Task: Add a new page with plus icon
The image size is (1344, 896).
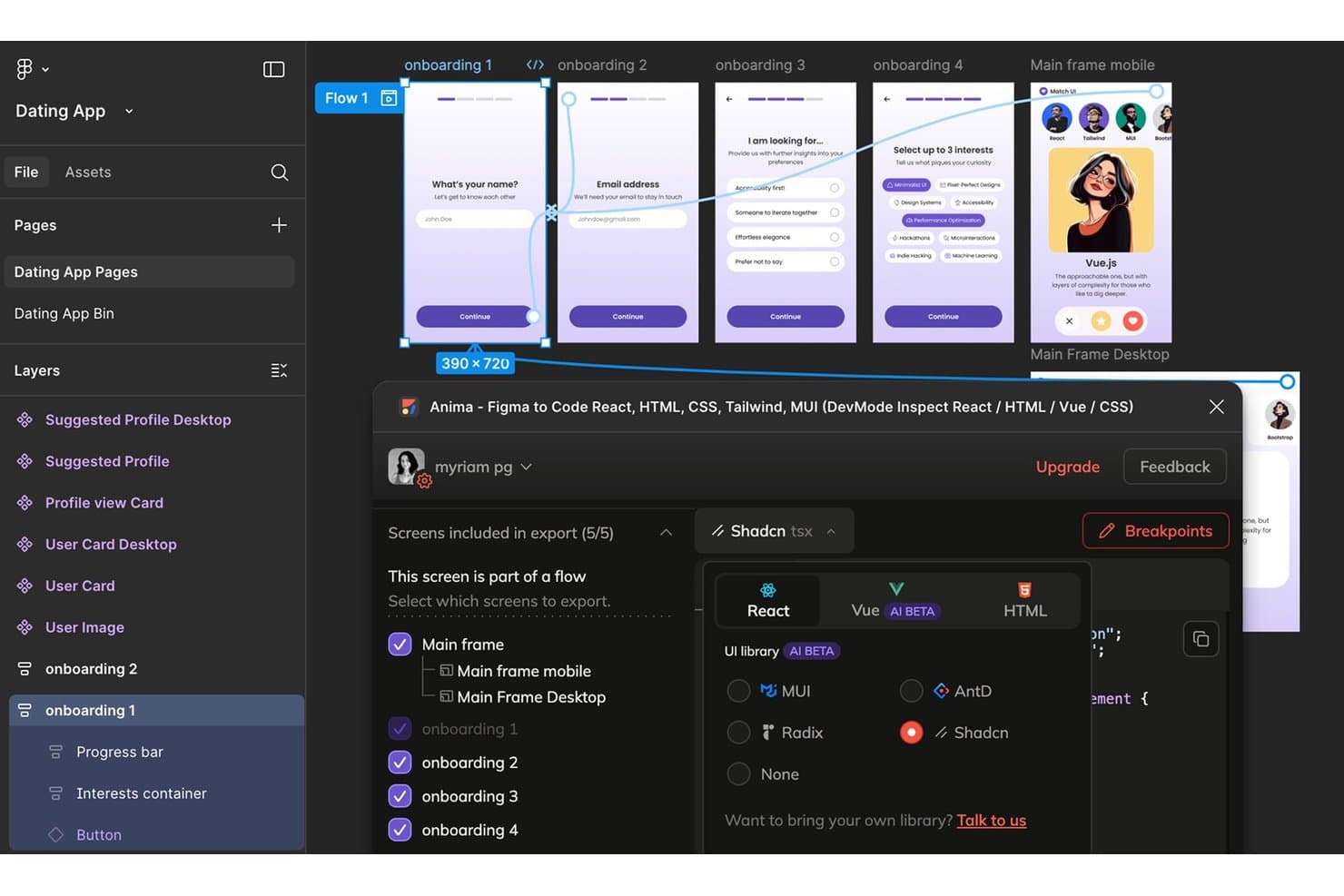Action: tap(279, 225)
